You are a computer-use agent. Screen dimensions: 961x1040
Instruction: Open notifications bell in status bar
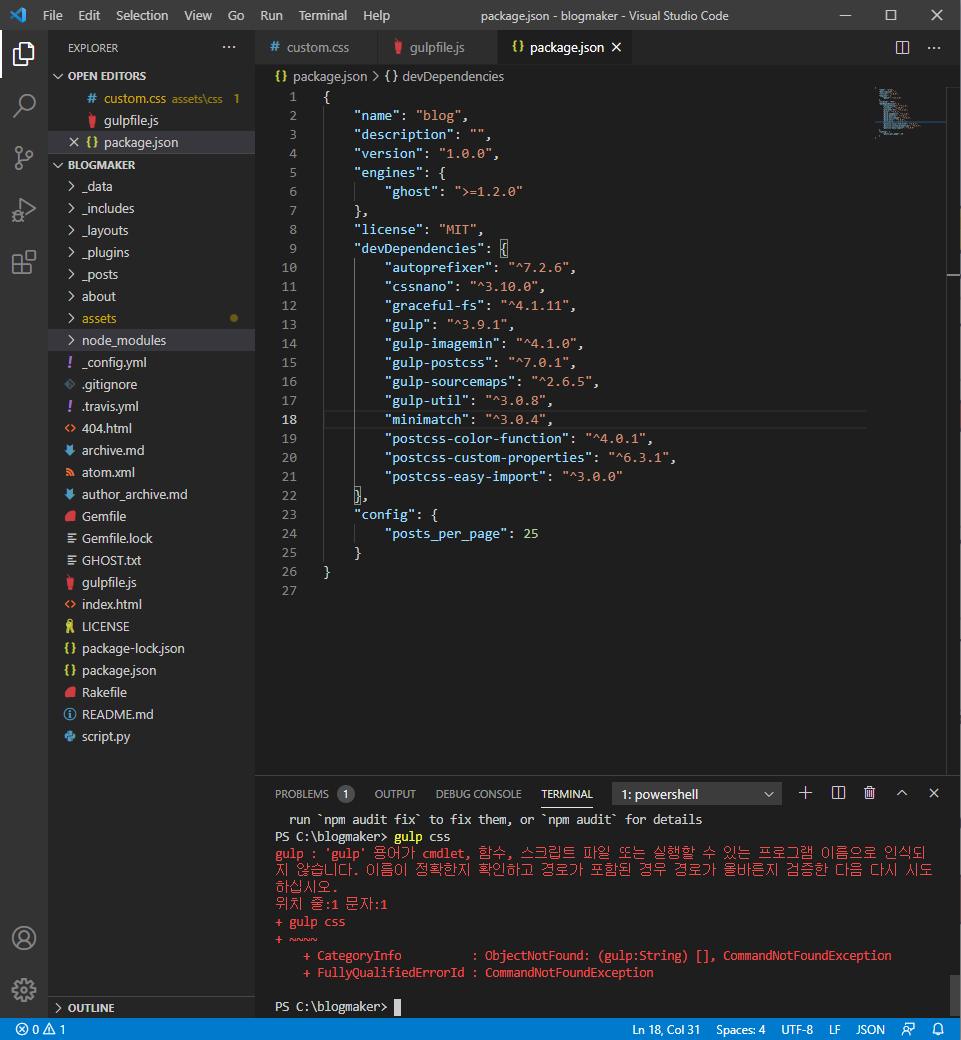pyautogui.click(x=938, y=1029)
